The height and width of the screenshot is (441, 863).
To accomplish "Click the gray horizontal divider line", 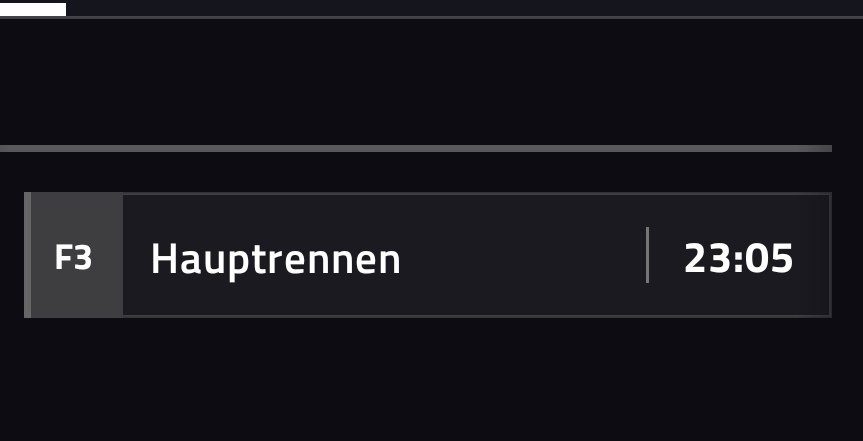I will point(415,149).
